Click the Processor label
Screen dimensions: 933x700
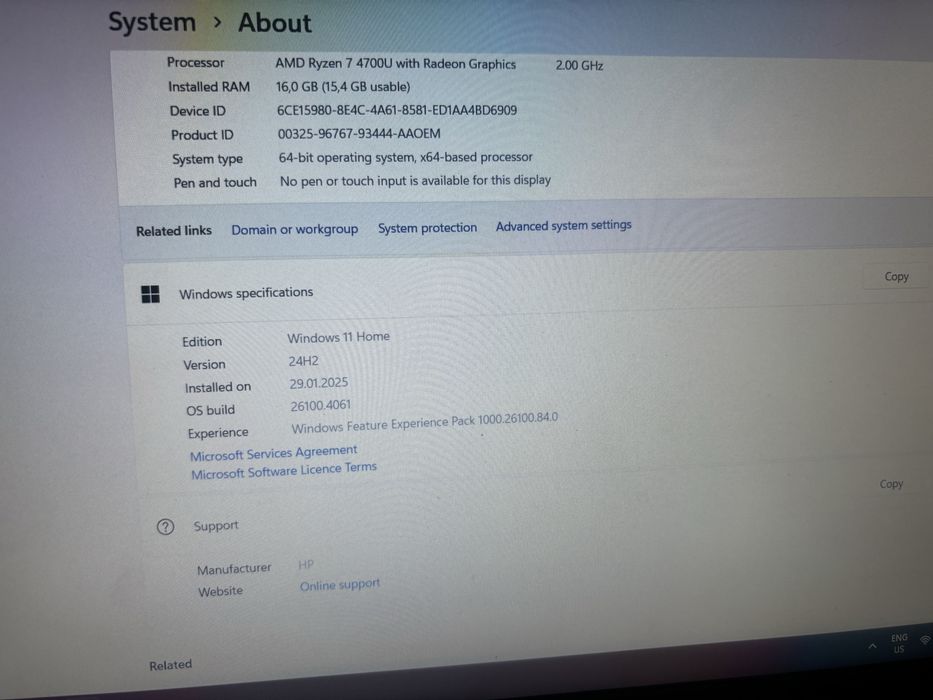point(195,62)
